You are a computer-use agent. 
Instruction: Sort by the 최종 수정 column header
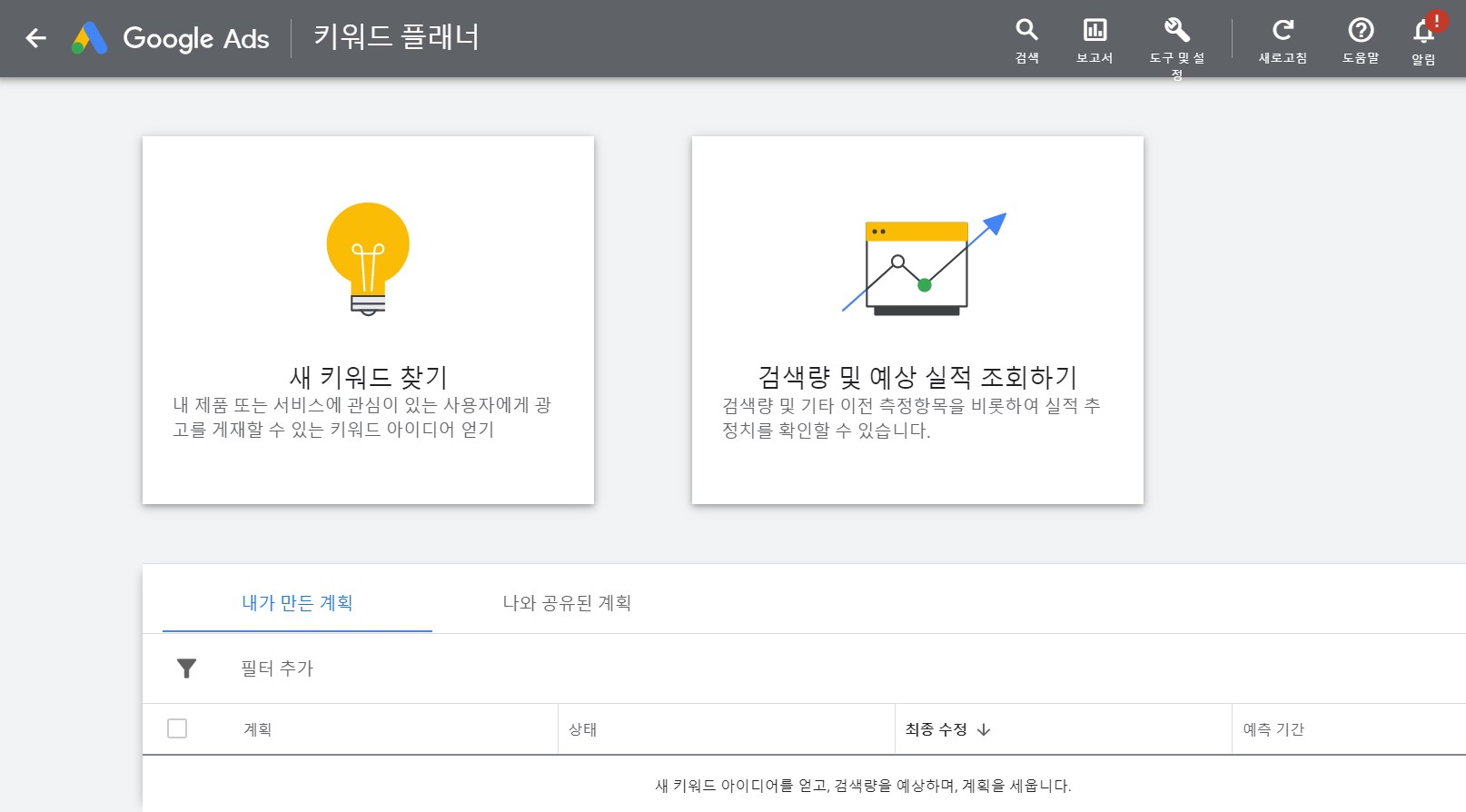(x=936, y=729)
